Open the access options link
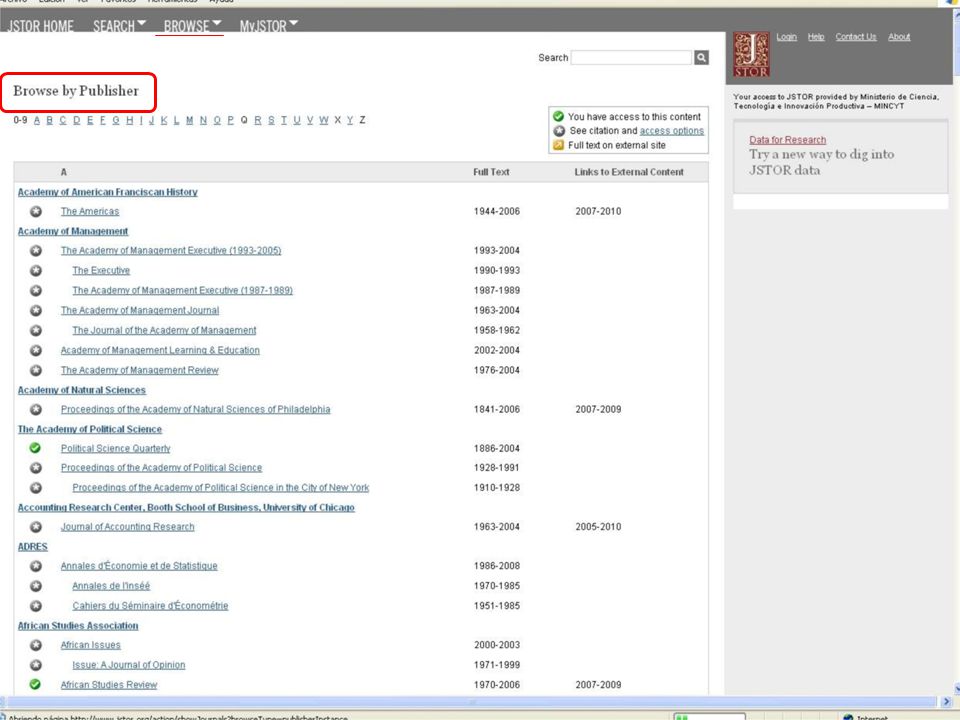The image size is (960, 720). (672, 131)
